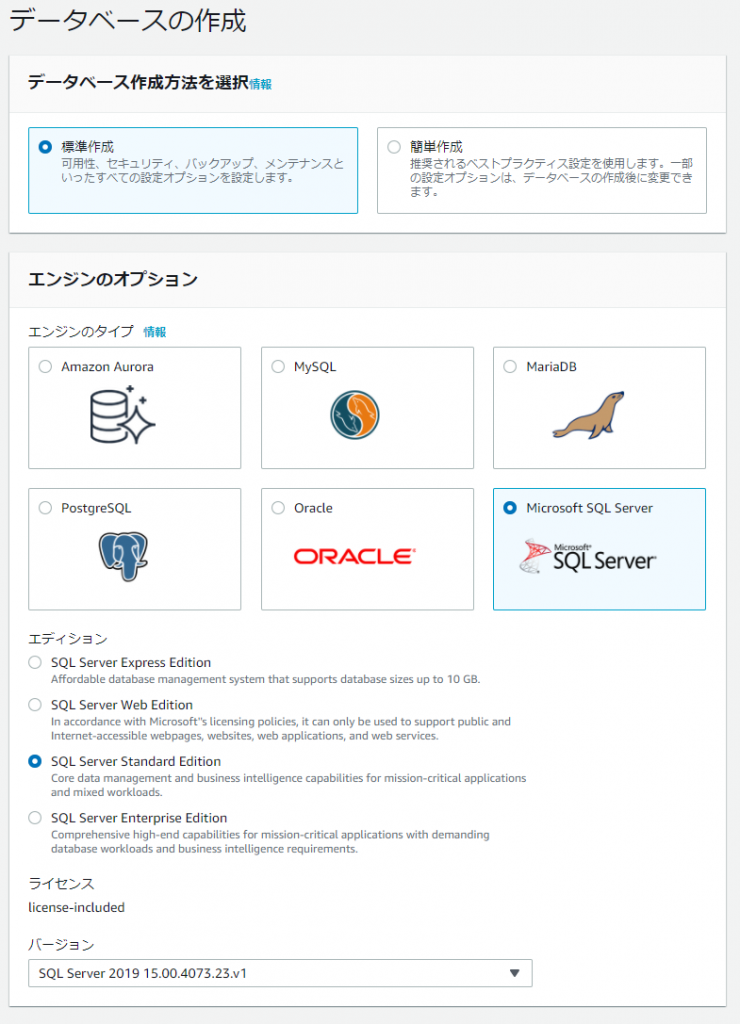
Task: Click the 簡単作成 description text
Action: point(551,178)
